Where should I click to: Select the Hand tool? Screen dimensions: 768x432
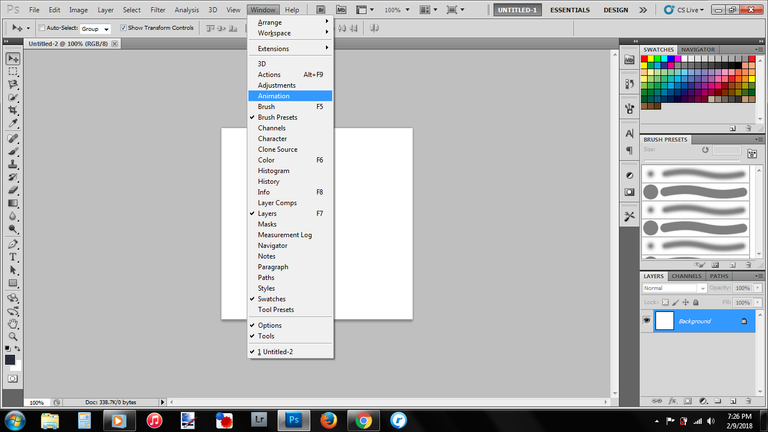click(x=13, y=324)
